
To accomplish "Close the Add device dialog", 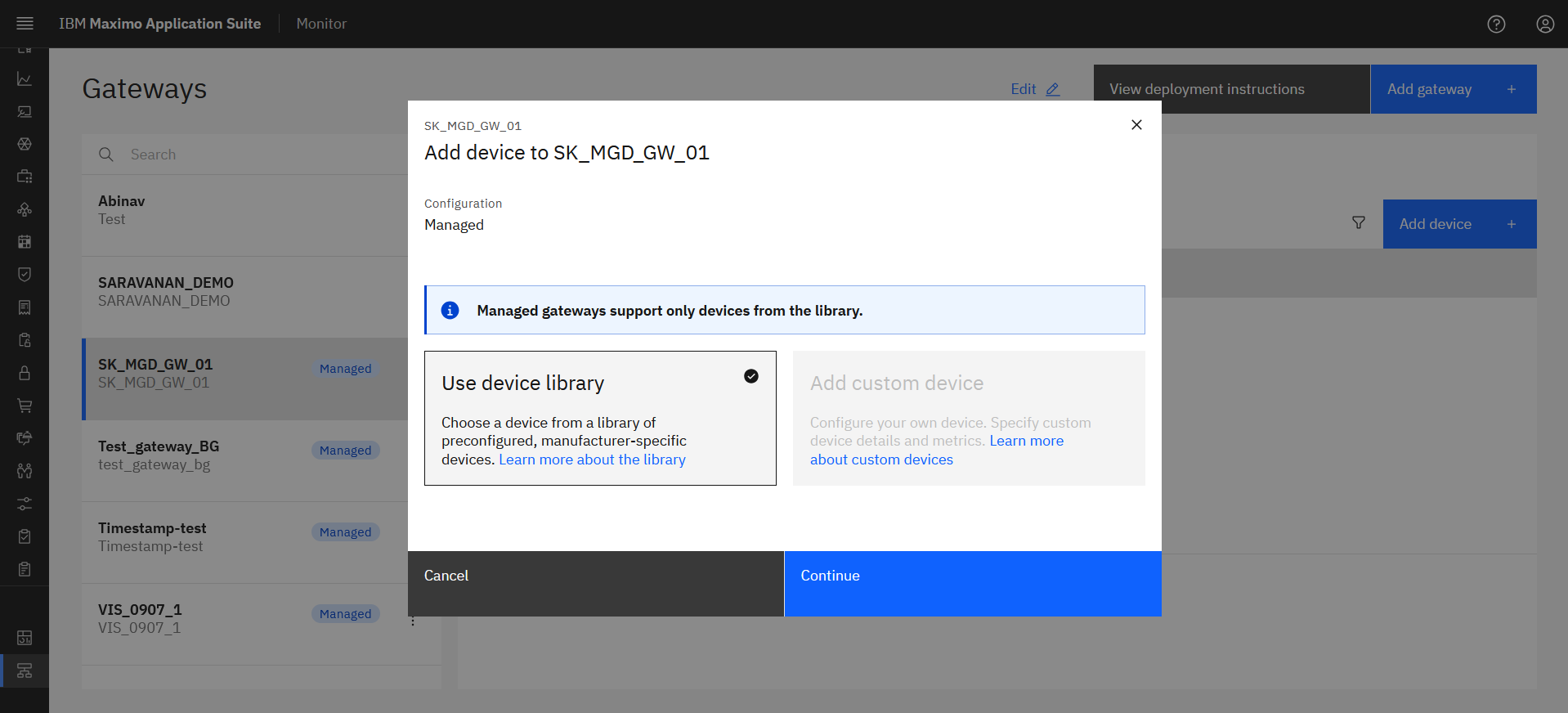I will click(1136, 124).
